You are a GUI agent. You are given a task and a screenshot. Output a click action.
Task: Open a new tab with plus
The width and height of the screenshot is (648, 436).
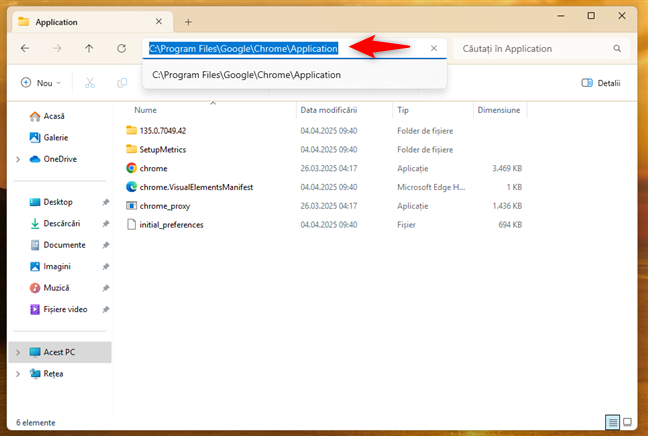pos(188,22)
